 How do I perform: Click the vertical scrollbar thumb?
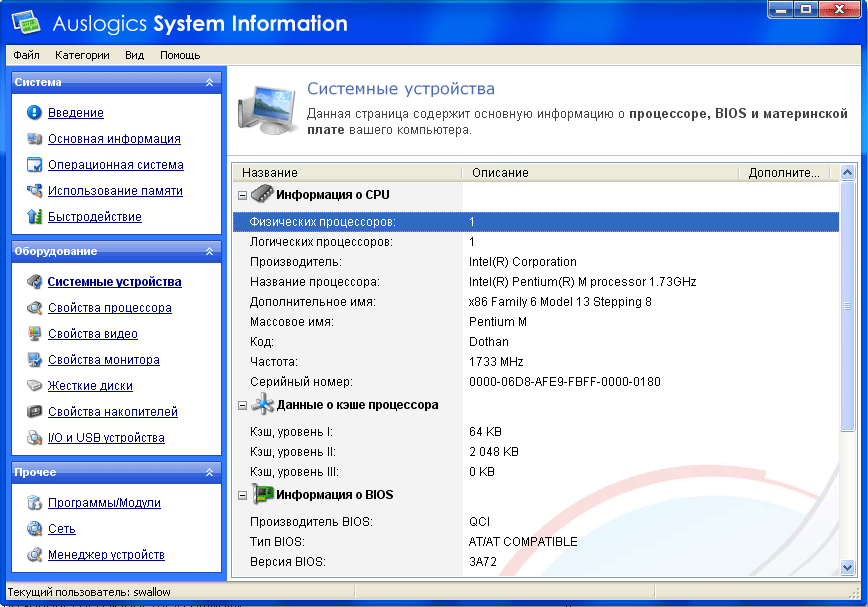click(847, 306)
